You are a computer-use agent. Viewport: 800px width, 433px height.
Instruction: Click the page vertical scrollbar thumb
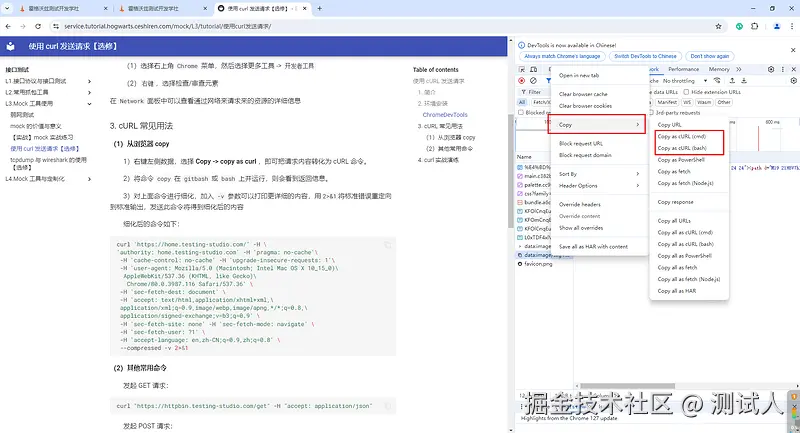[510, 171]
